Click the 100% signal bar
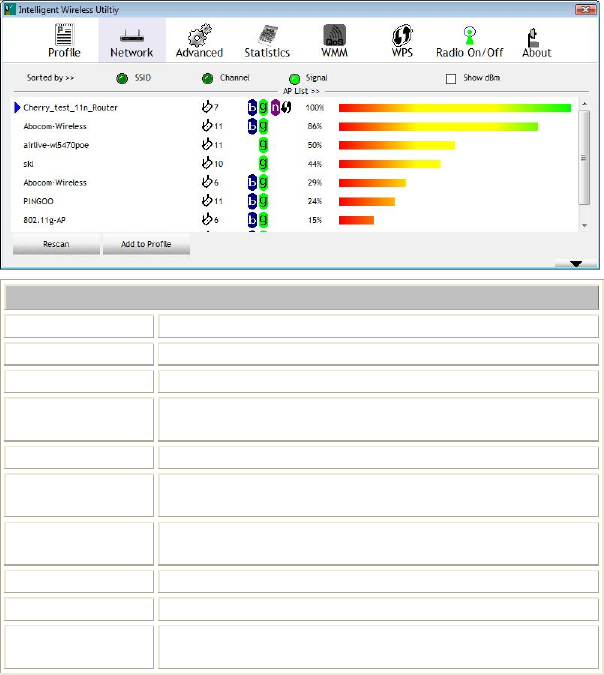Image resolution: width=604 pixels, height=675 pixels. tap(455, 108)
